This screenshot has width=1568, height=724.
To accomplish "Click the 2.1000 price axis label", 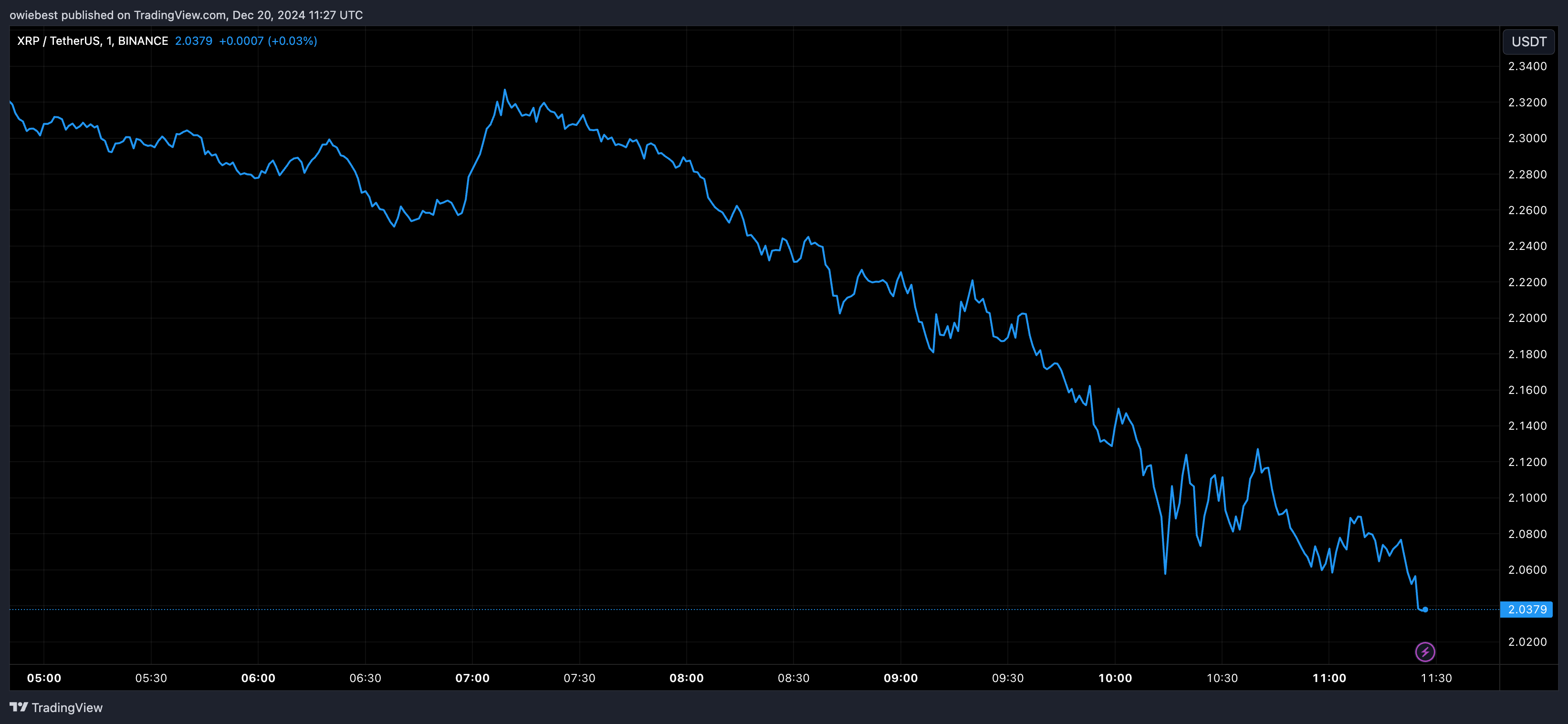I will coord(1527,497).
